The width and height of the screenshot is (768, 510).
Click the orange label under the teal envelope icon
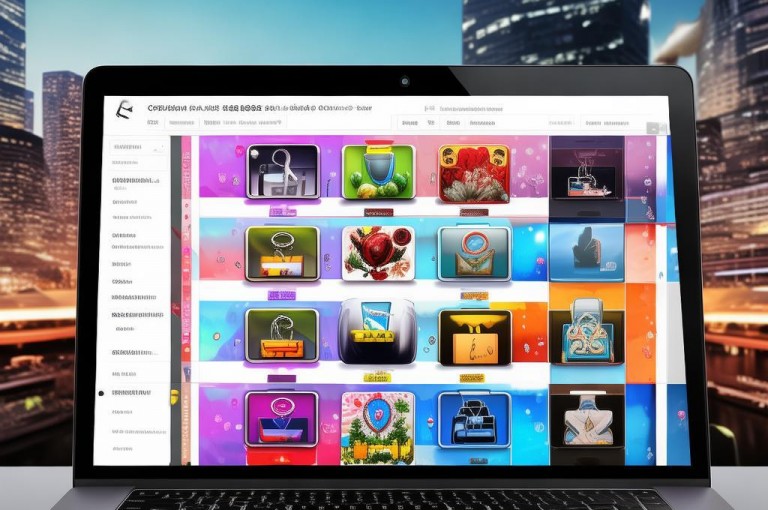[x=474, y=296]
